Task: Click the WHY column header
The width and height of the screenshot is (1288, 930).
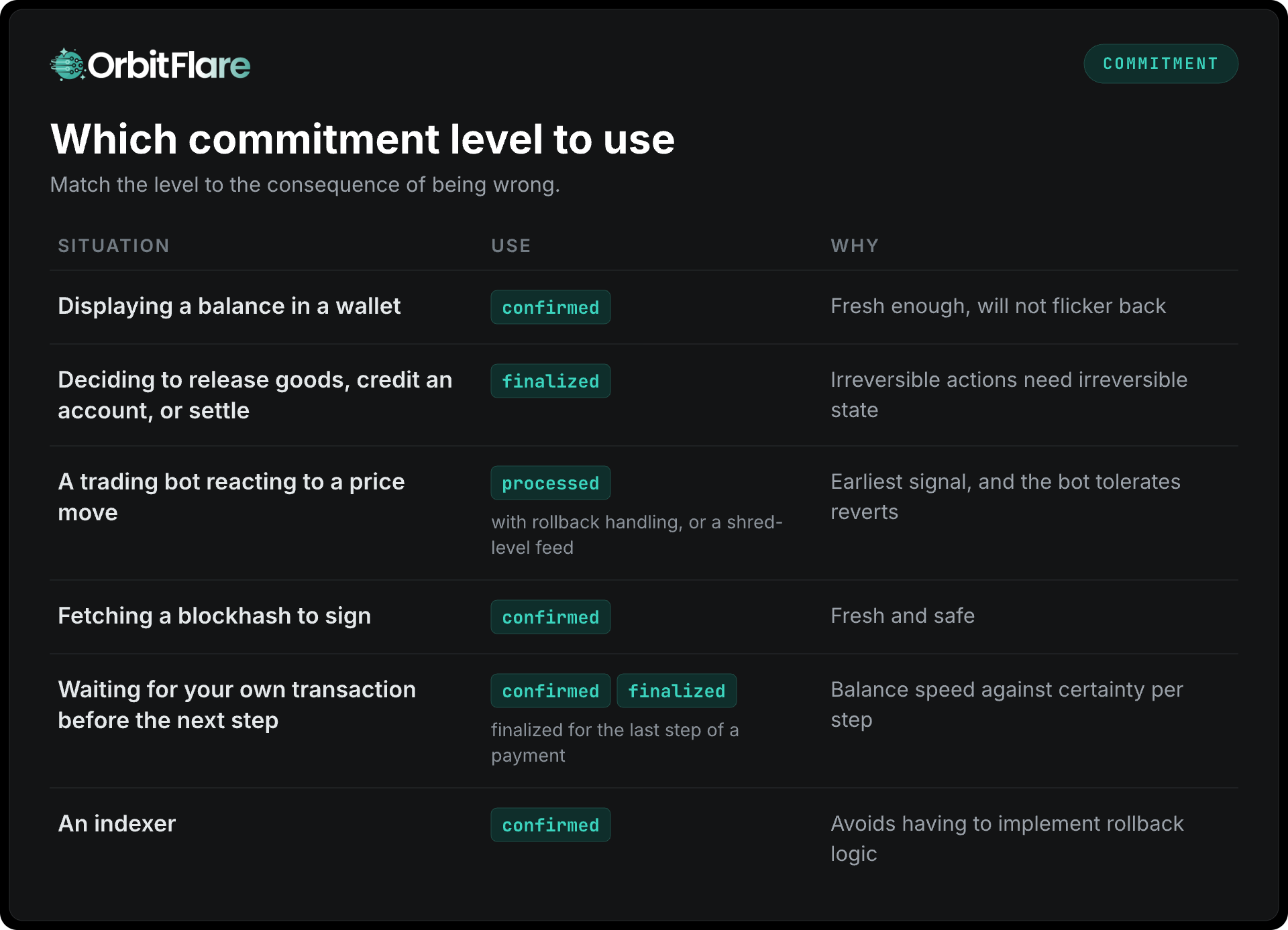Action: 855,246
